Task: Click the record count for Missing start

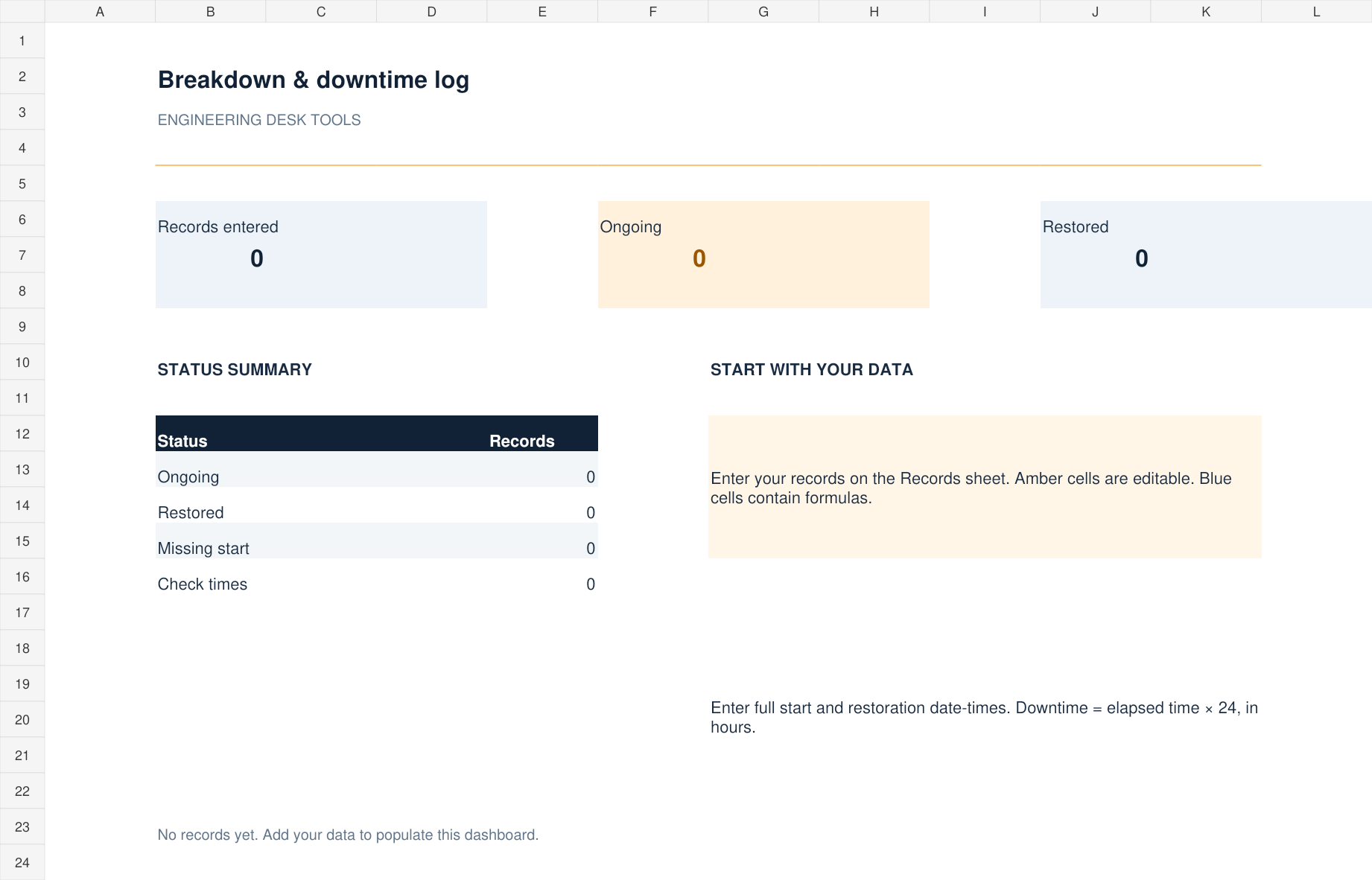Action: coord(591,549)
